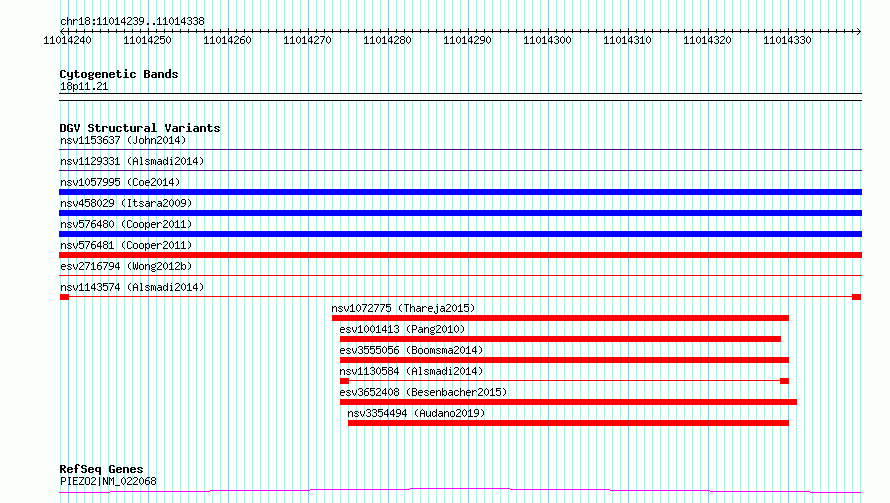Open variant esv1001413 (Pang2010)
890x503 pixels.
point(402,329)
